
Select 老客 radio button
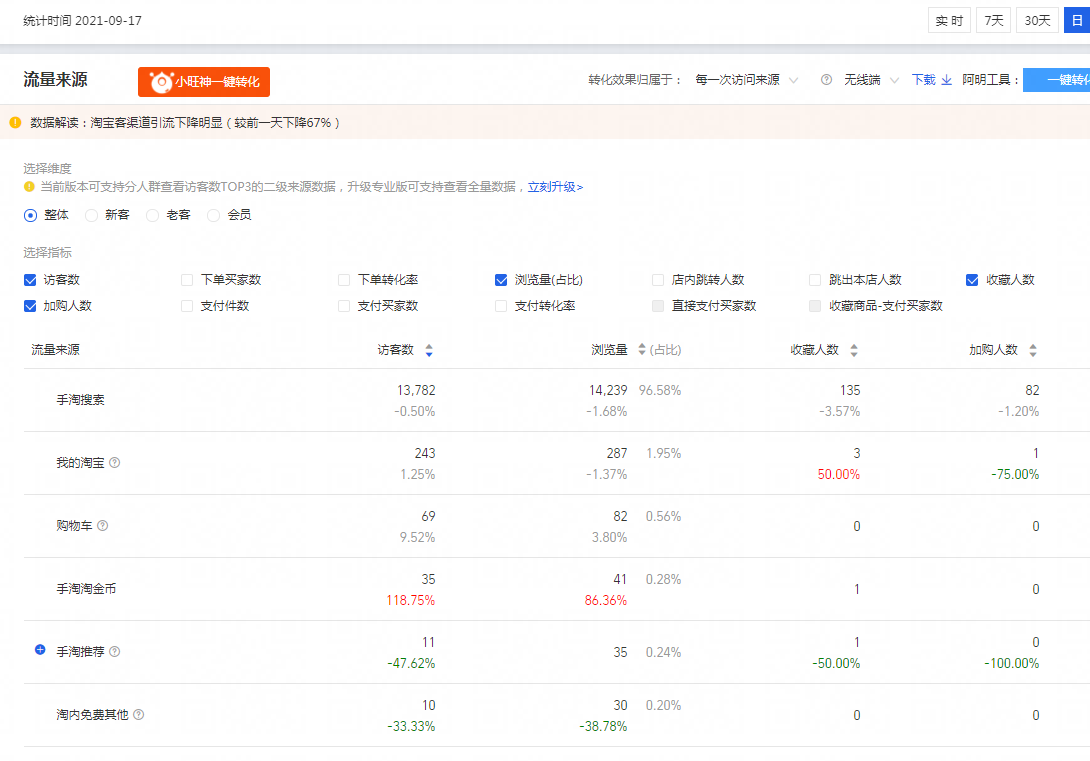(x=152, y=215)
